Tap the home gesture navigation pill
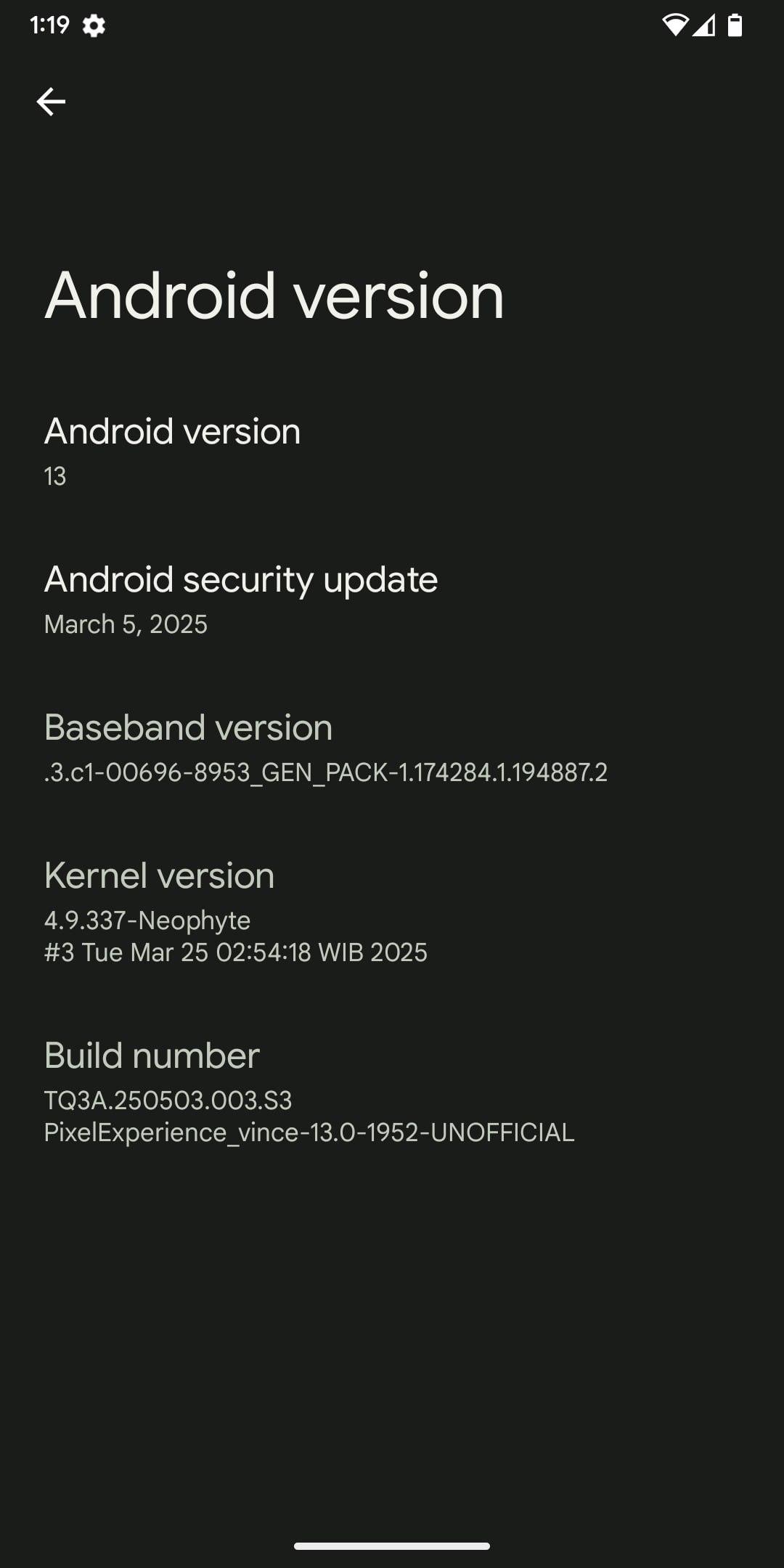The image size is (784, 1568). pos(392,1546)
